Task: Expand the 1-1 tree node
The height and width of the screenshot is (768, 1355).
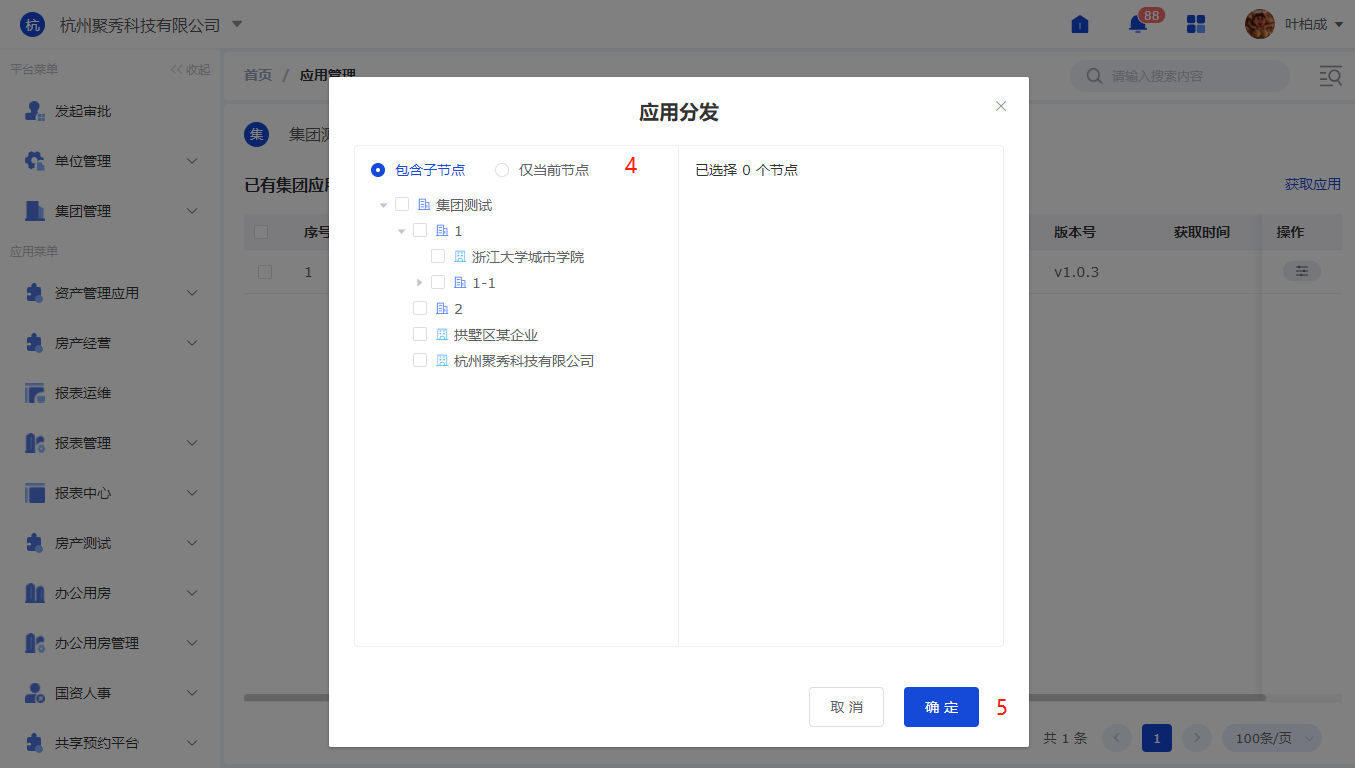Action: tap(419, 283)
